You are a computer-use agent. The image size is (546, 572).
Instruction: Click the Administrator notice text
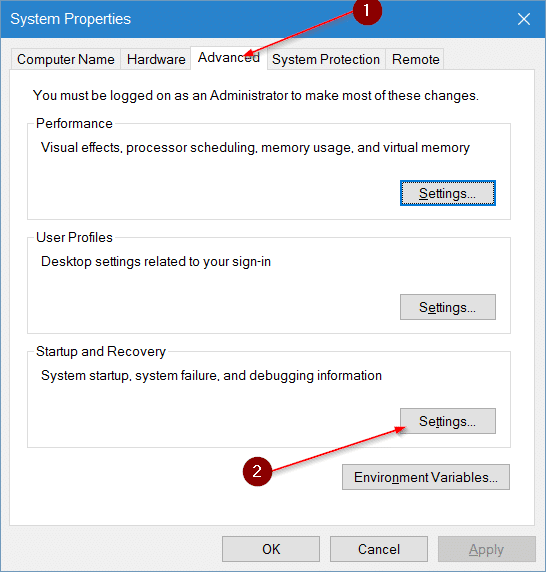(256, 96)
